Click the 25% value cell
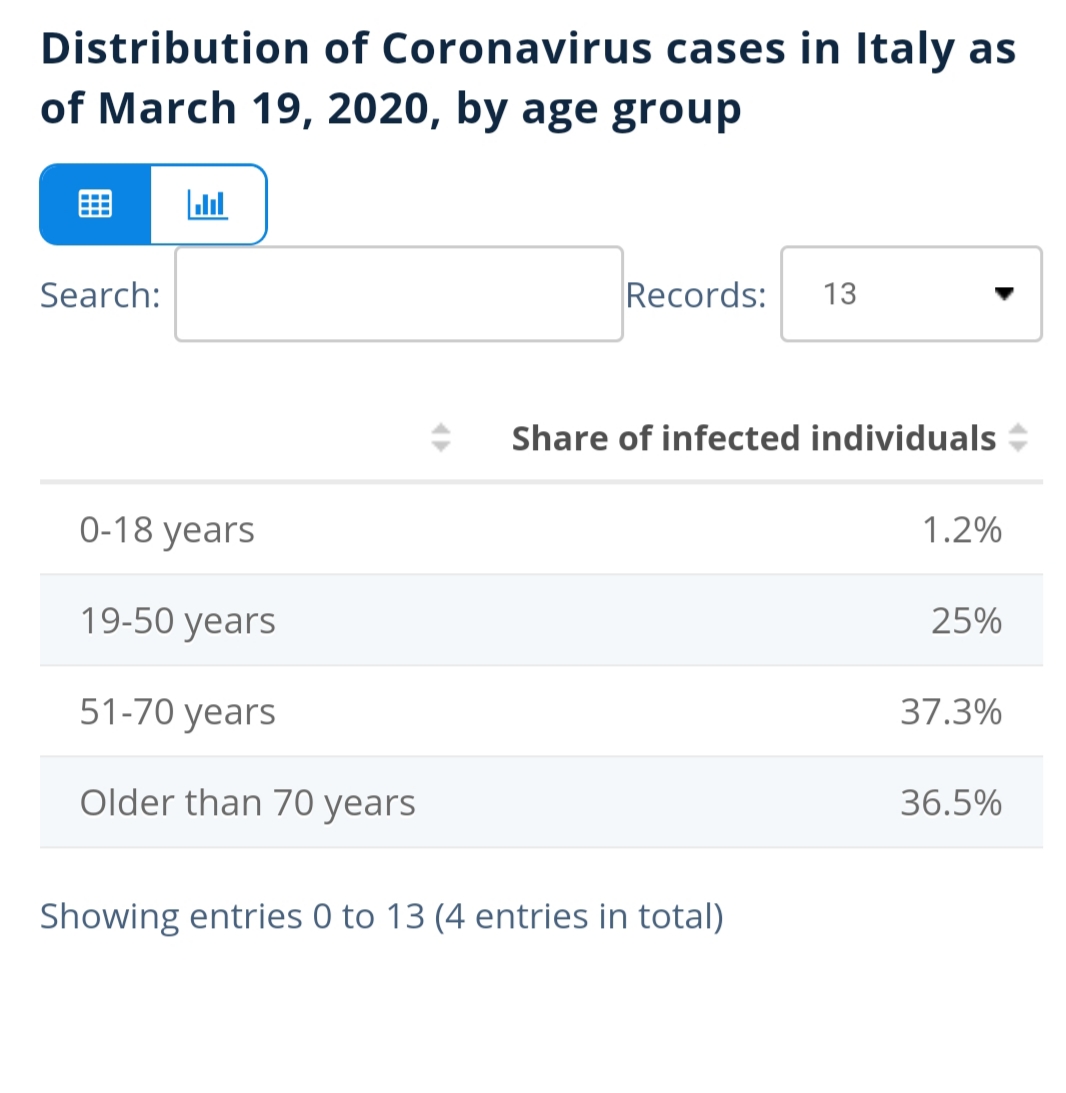The width and height of the screenshot is (1066, 1093). click(x=966, y=620)
